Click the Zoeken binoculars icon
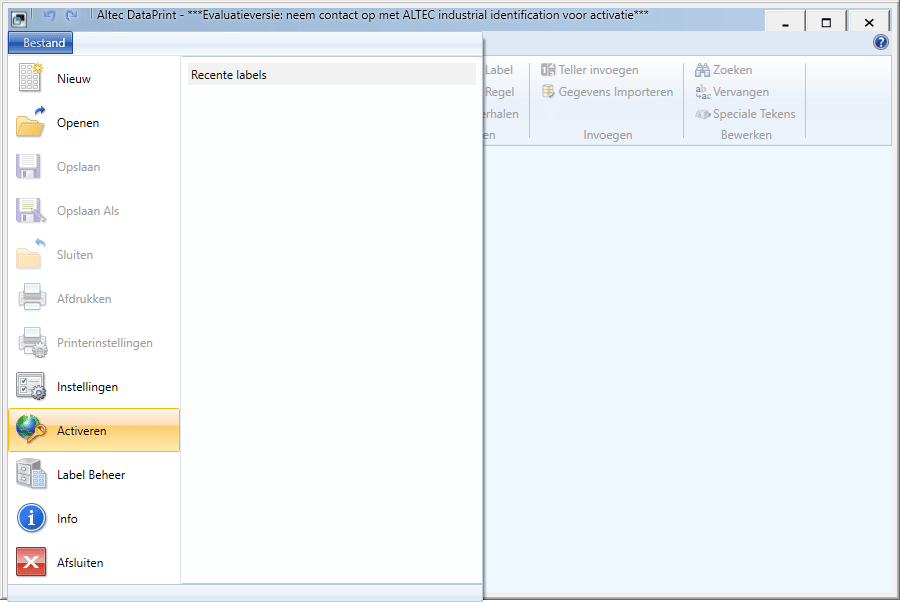900x602 pixels. tap(703, 70)
